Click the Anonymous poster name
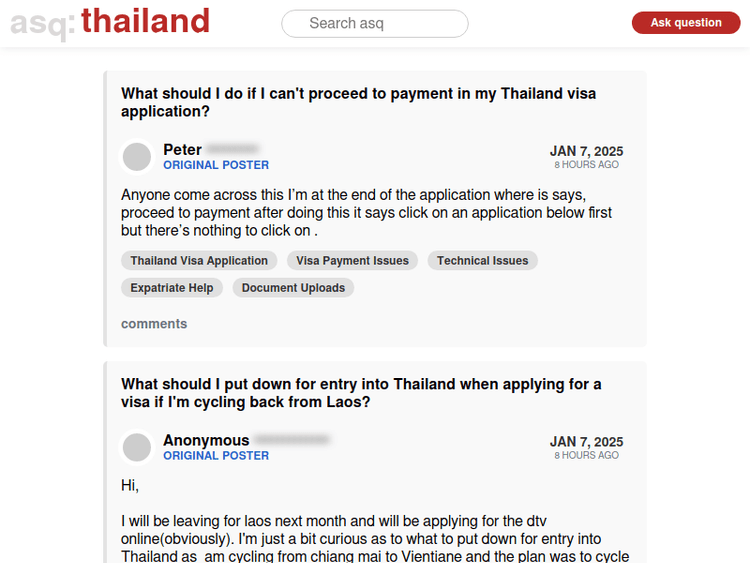 [x=206, y=440]
